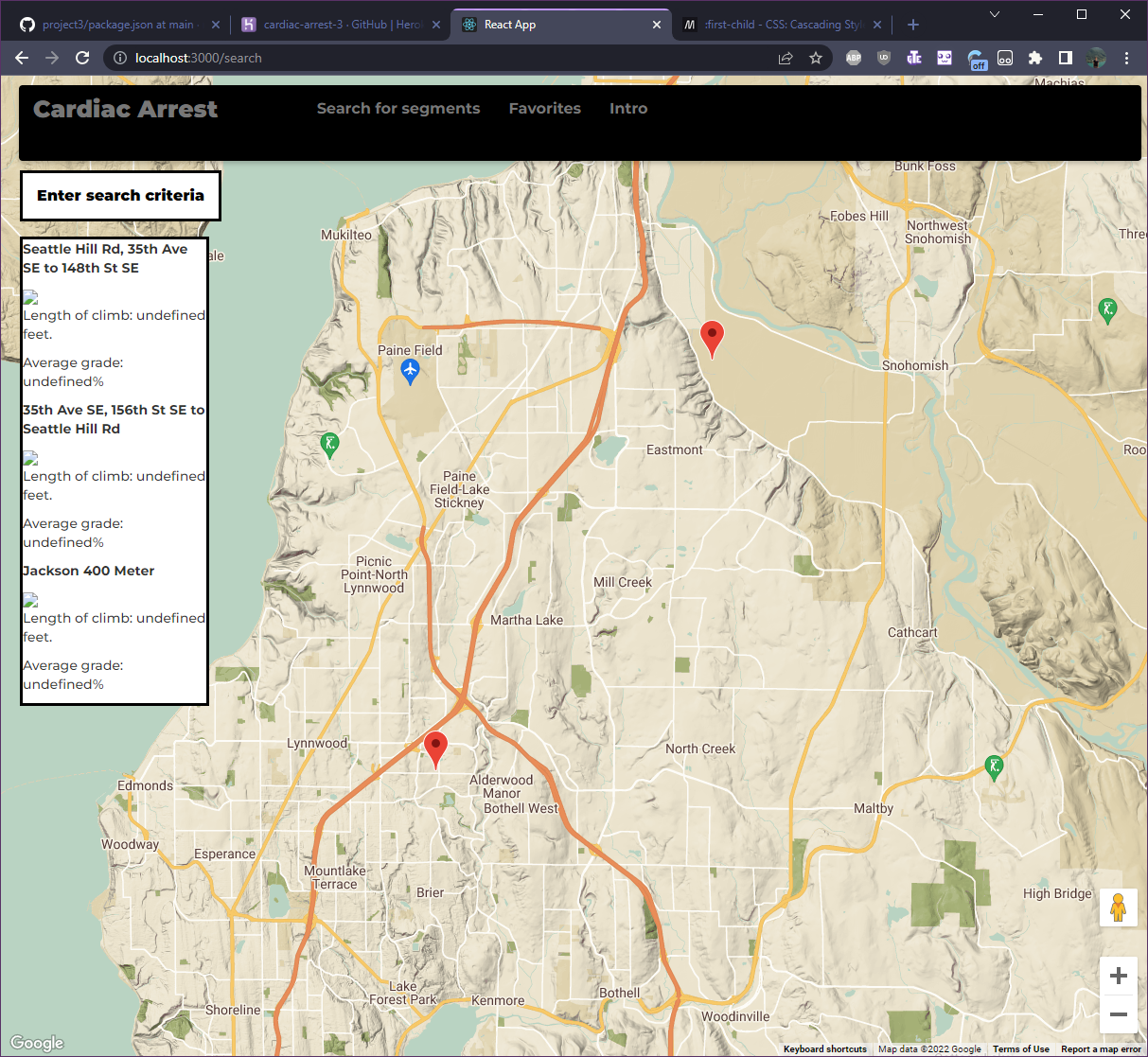This screenshot has width=1148, height=1057.
Task: Click the Street View pegman icon
Action: 1118,907
